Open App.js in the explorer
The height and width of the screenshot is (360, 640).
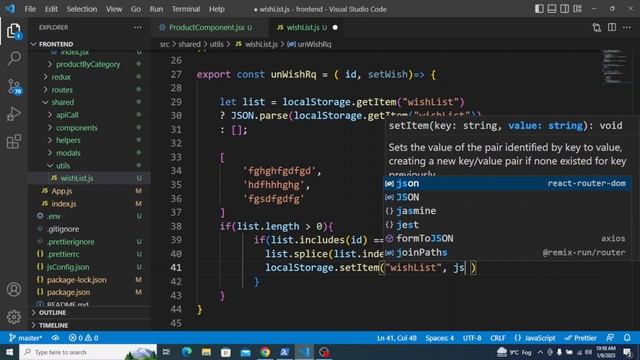click(62, 191)
